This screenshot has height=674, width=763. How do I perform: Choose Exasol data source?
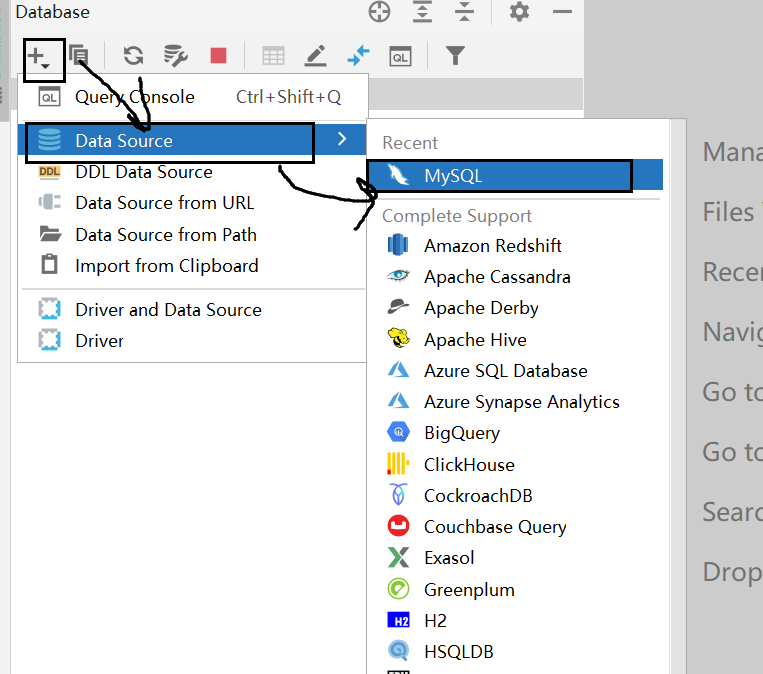point(515,558)
